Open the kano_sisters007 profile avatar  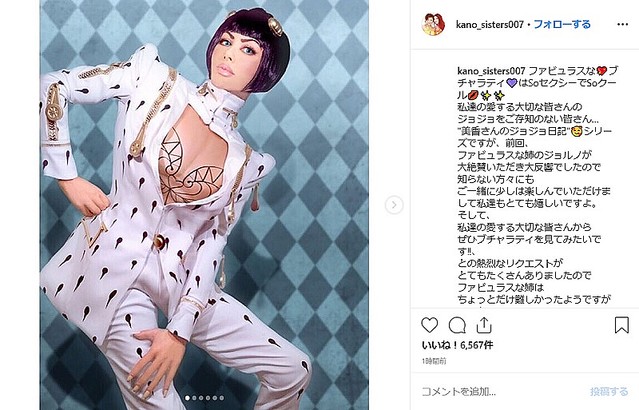point(433,24)
